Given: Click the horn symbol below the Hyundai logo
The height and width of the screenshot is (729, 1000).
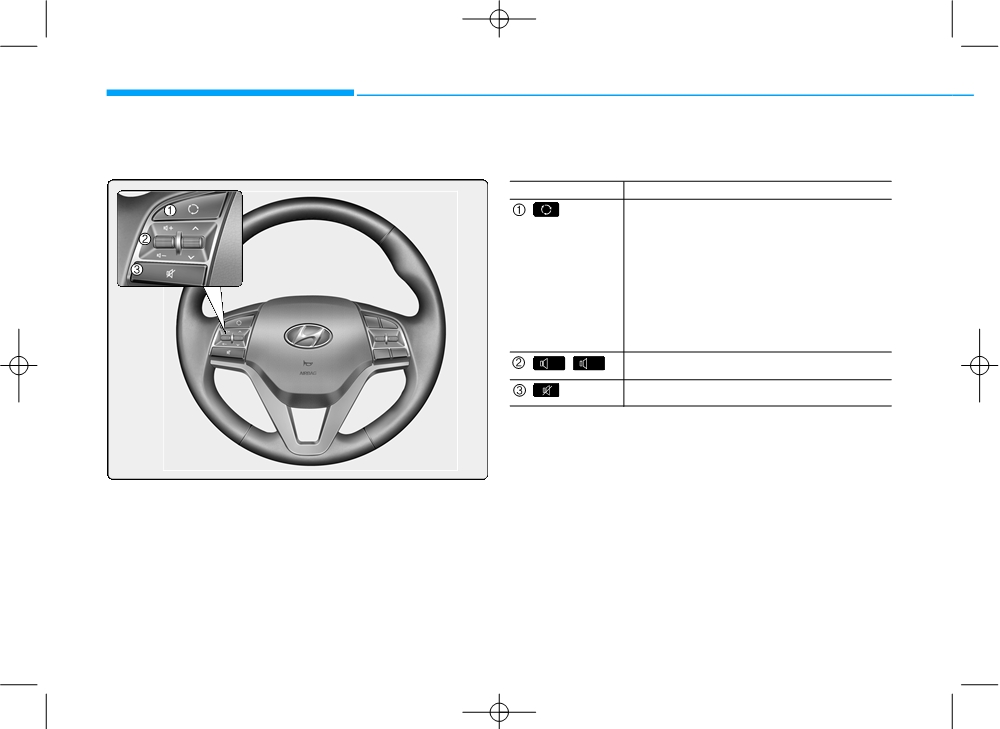Looking at the screenshot, I should point(308,363).
